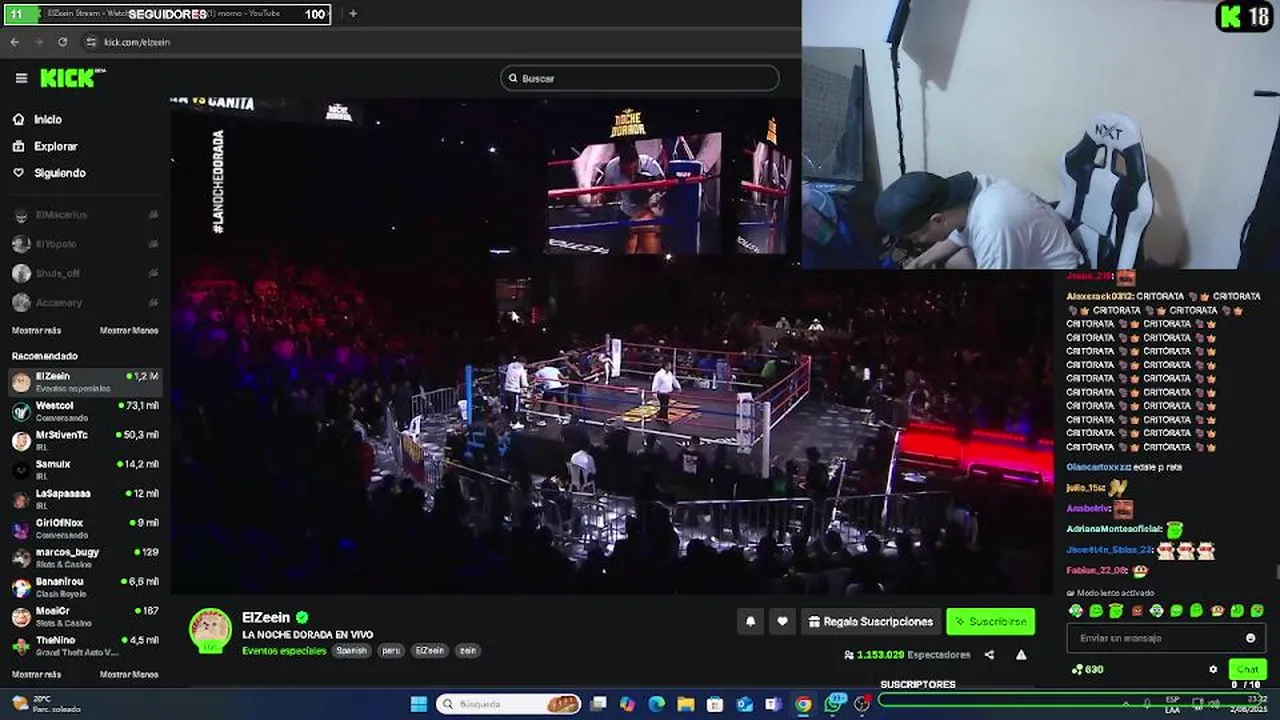The image size is (1280, 720).
Task: Open followed channel Accanary
Action: pos(85,302)
